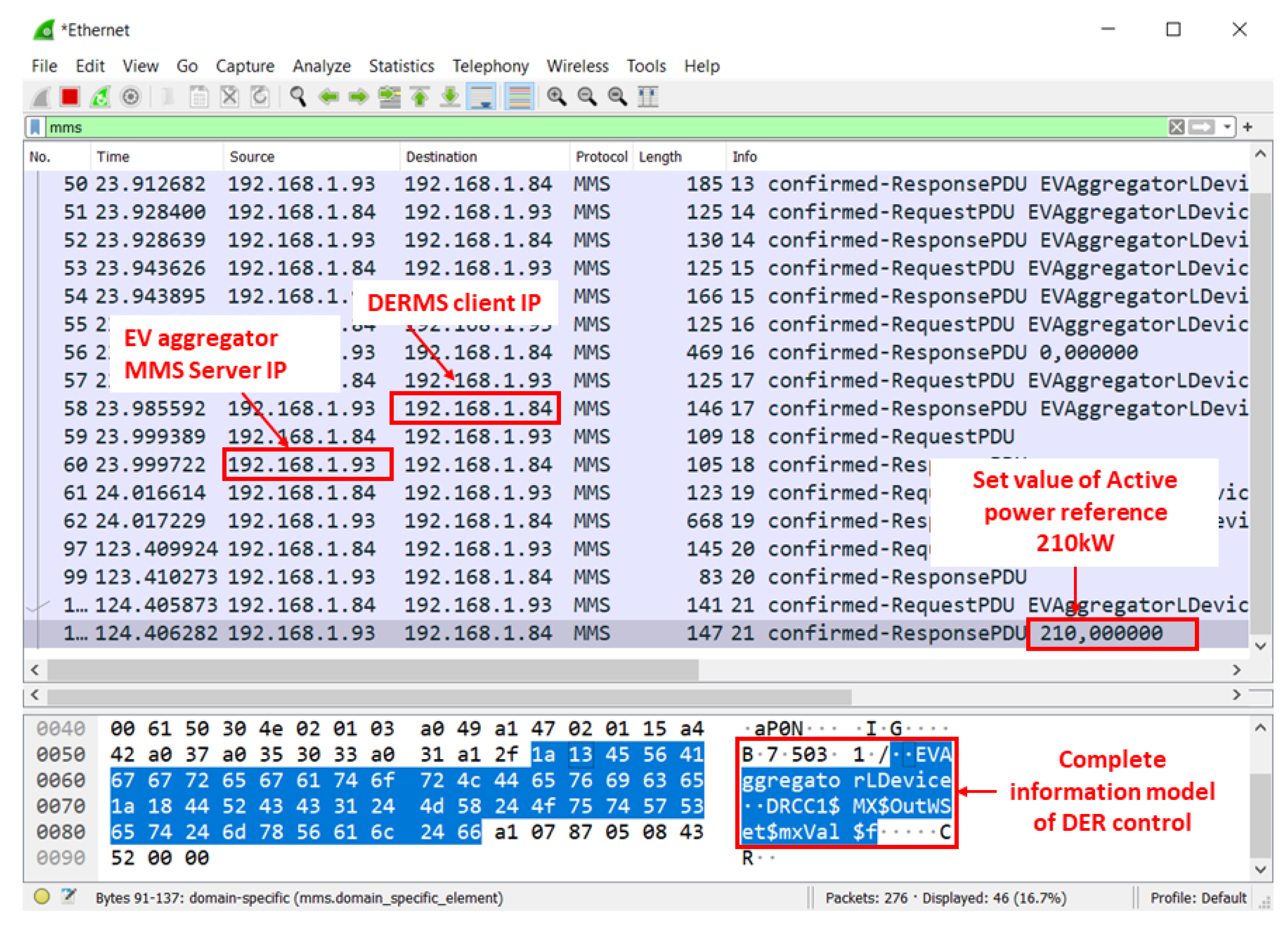Open capture options gear icon
The width and height of the screenshot is (1288, 936).
(x=131, y=97)
